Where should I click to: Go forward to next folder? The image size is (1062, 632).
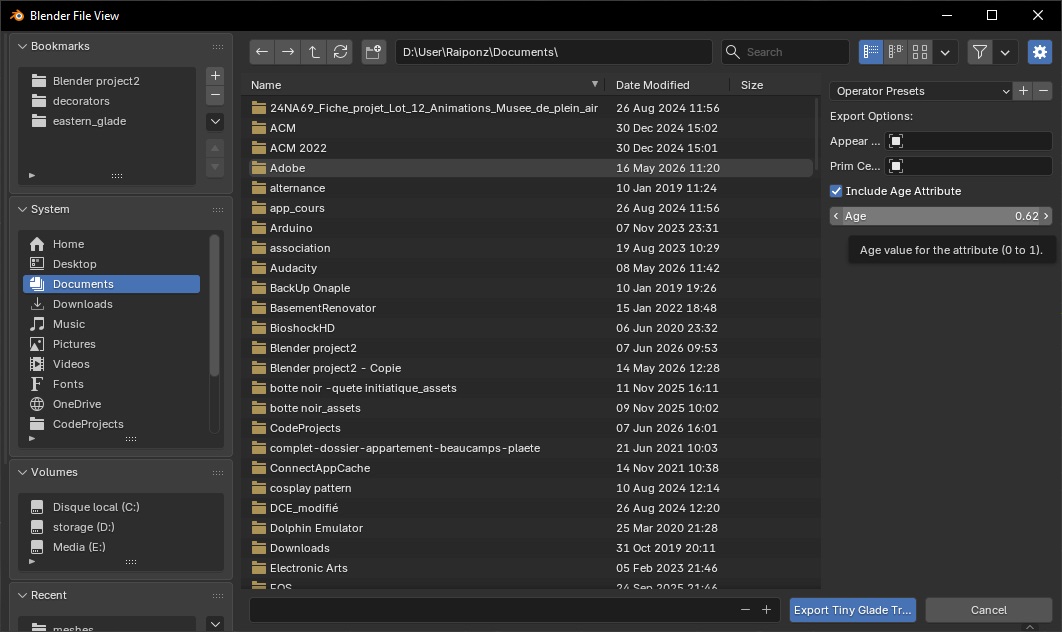point(288,52)
